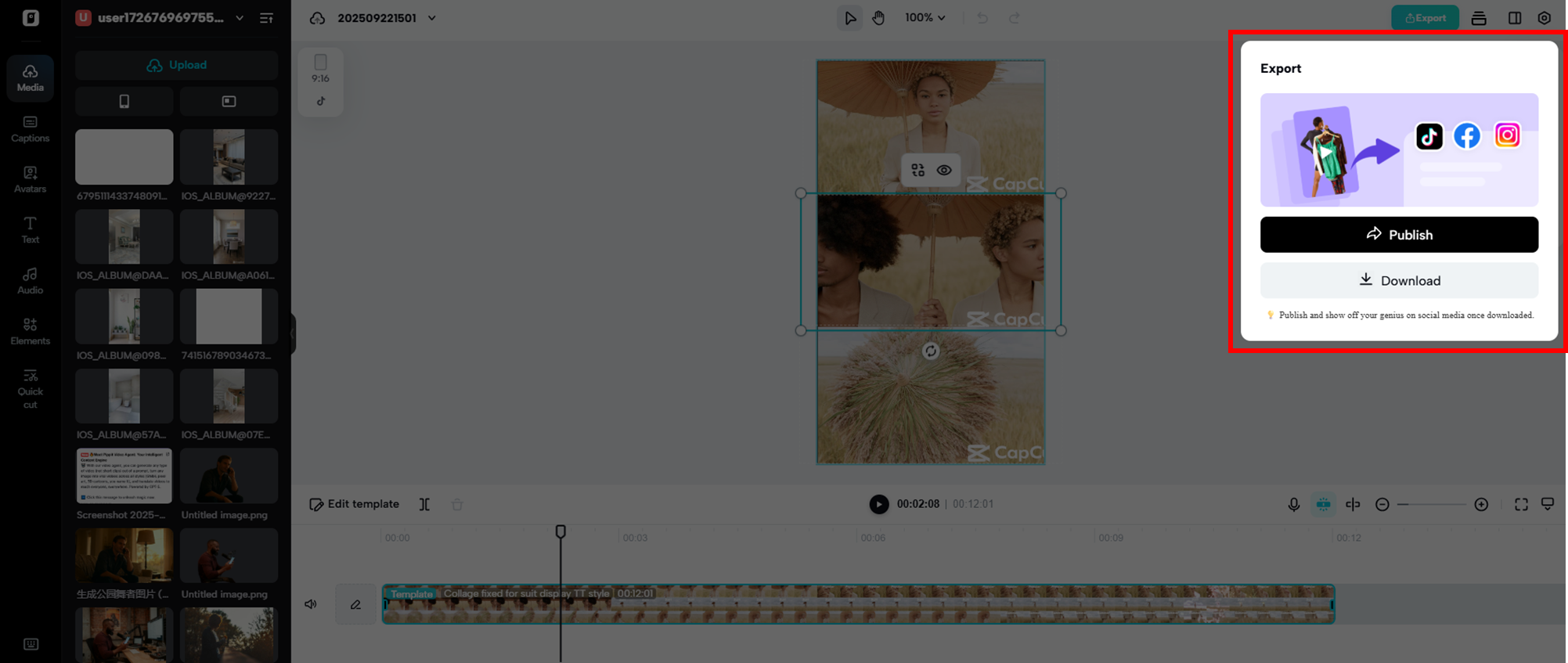Select the IOS_ALBUM@07E media thumbnail
This screenshot has height=663, width=1568.
click(229, 396)
